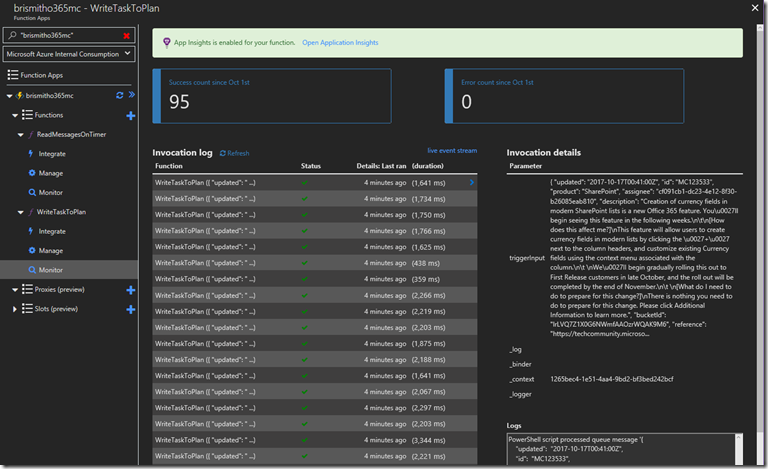Select the invocation row with 438 ms duration
Image resolution: width=768 pixels, height=469 pixels.
(314, 263)
